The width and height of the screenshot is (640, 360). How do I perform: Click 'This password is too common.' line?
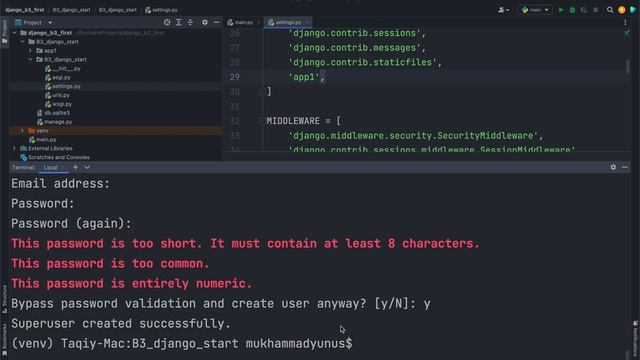point(110,264)
